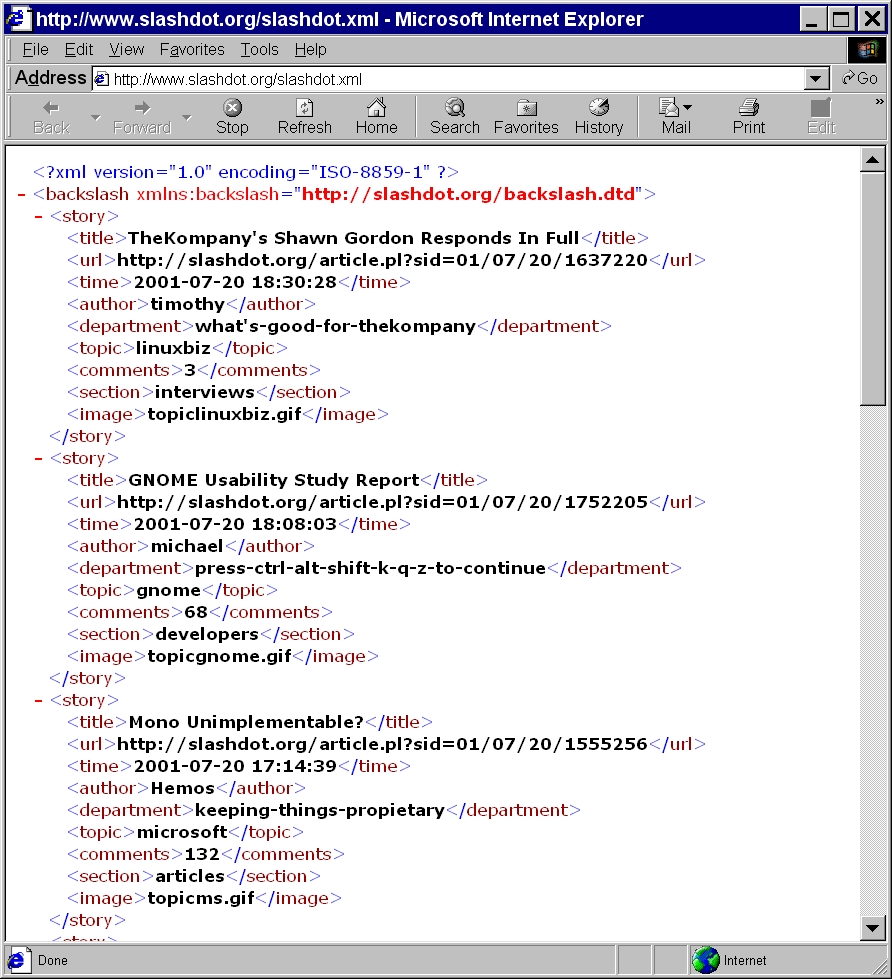Open the address bar dropdown arrow

click(x=817, y=79)
